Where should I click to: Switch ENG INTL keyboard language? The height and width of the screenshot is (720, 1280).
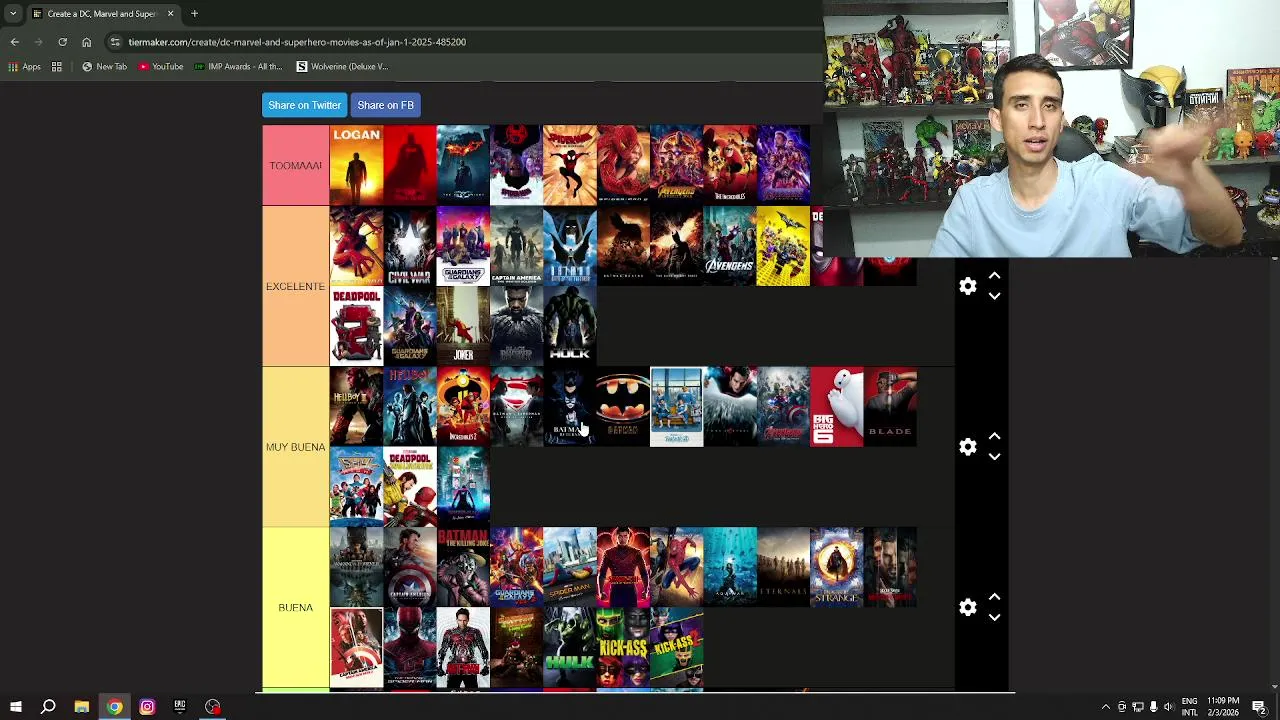tap(1189, 707)
